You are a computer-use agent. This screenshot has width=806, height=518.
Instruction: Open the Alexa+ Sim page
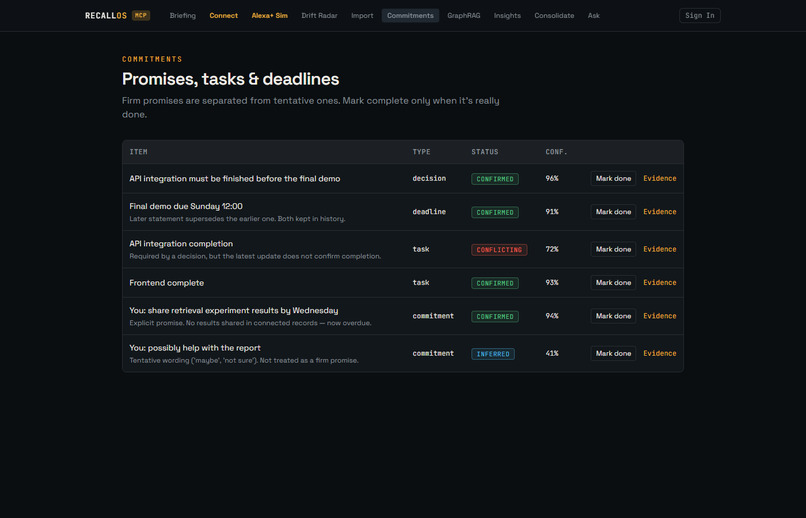coord(269,15)
